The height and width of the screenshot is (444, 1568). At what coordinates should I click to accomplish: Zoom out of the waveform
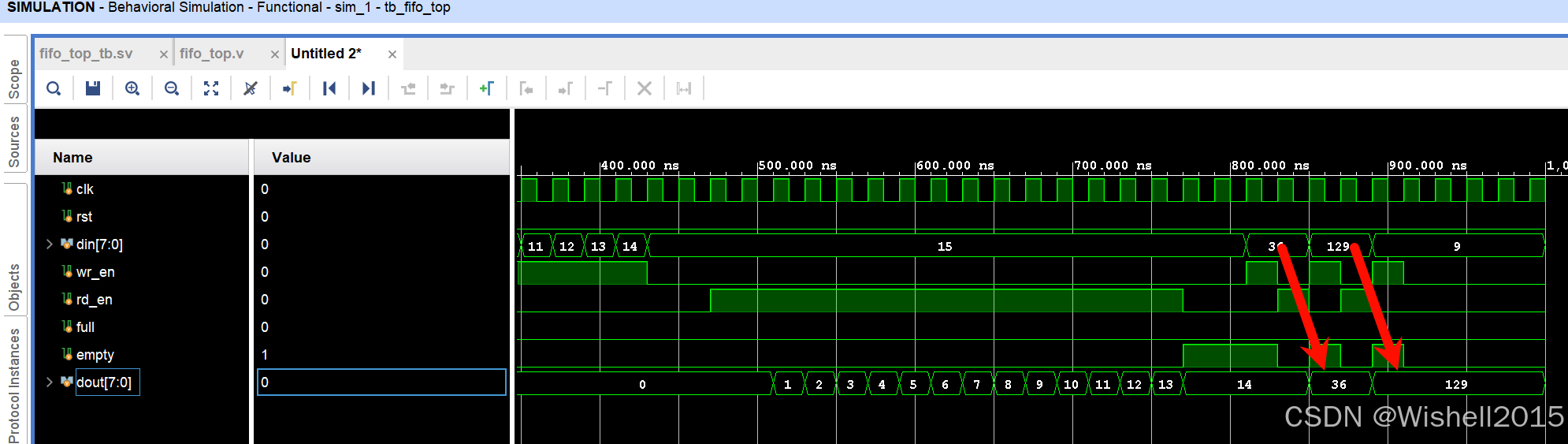[x=172, y=88]
